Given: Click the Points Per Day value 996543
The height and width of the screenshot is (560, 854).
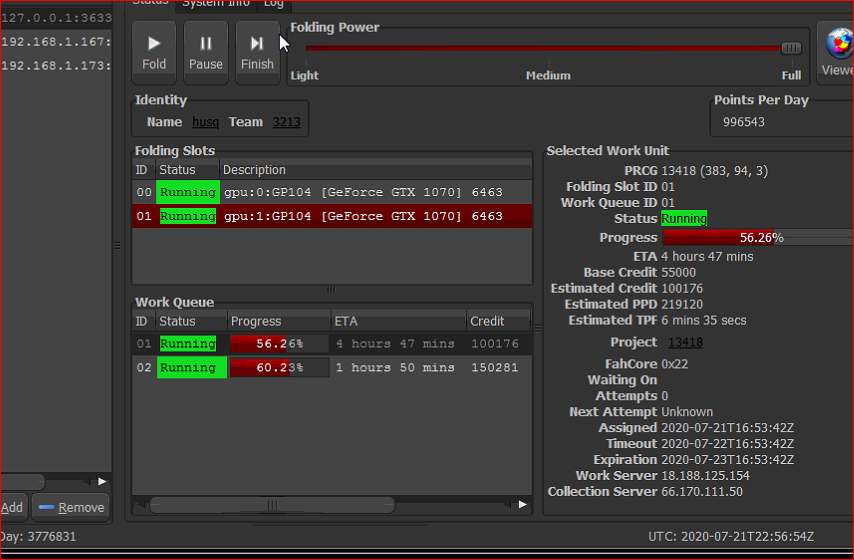Looking at the screenshot, I should click(743, 122).
